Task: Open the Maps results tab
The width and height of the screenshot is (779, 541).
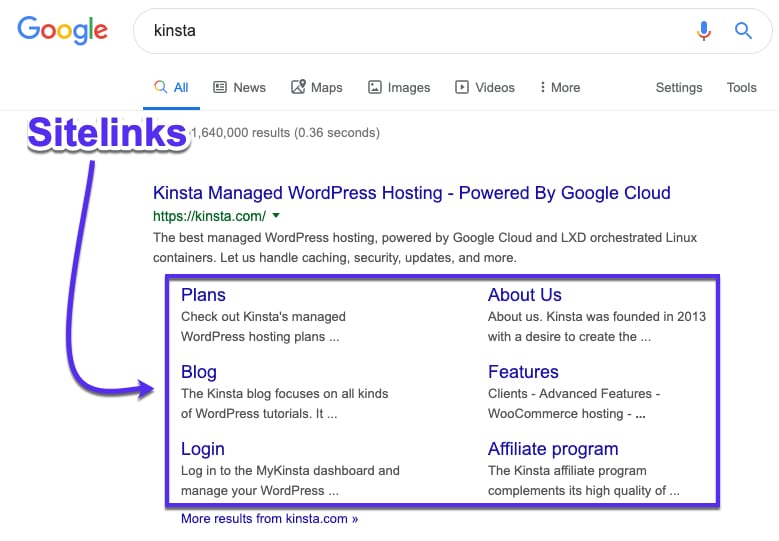Action: pyautogui.click(x=317, y=87)
